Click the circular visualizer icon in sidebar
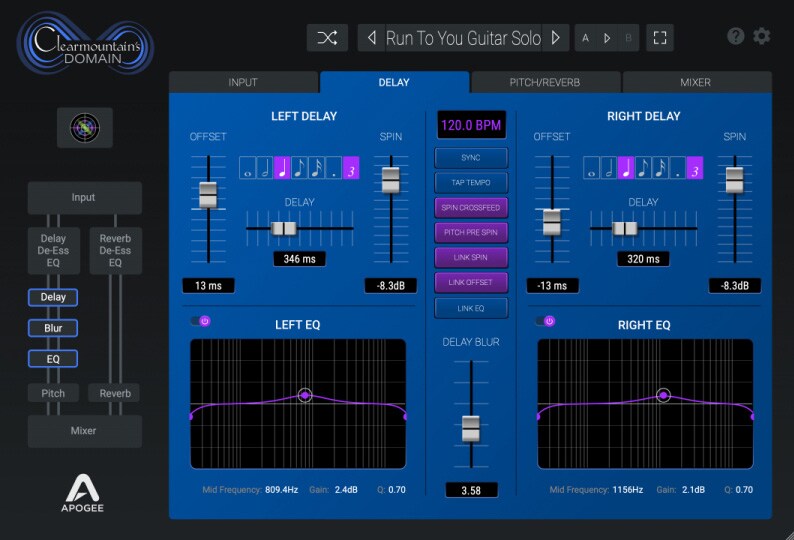The width and height of the screenshot is (794, 540). click(x=84, y=128)
